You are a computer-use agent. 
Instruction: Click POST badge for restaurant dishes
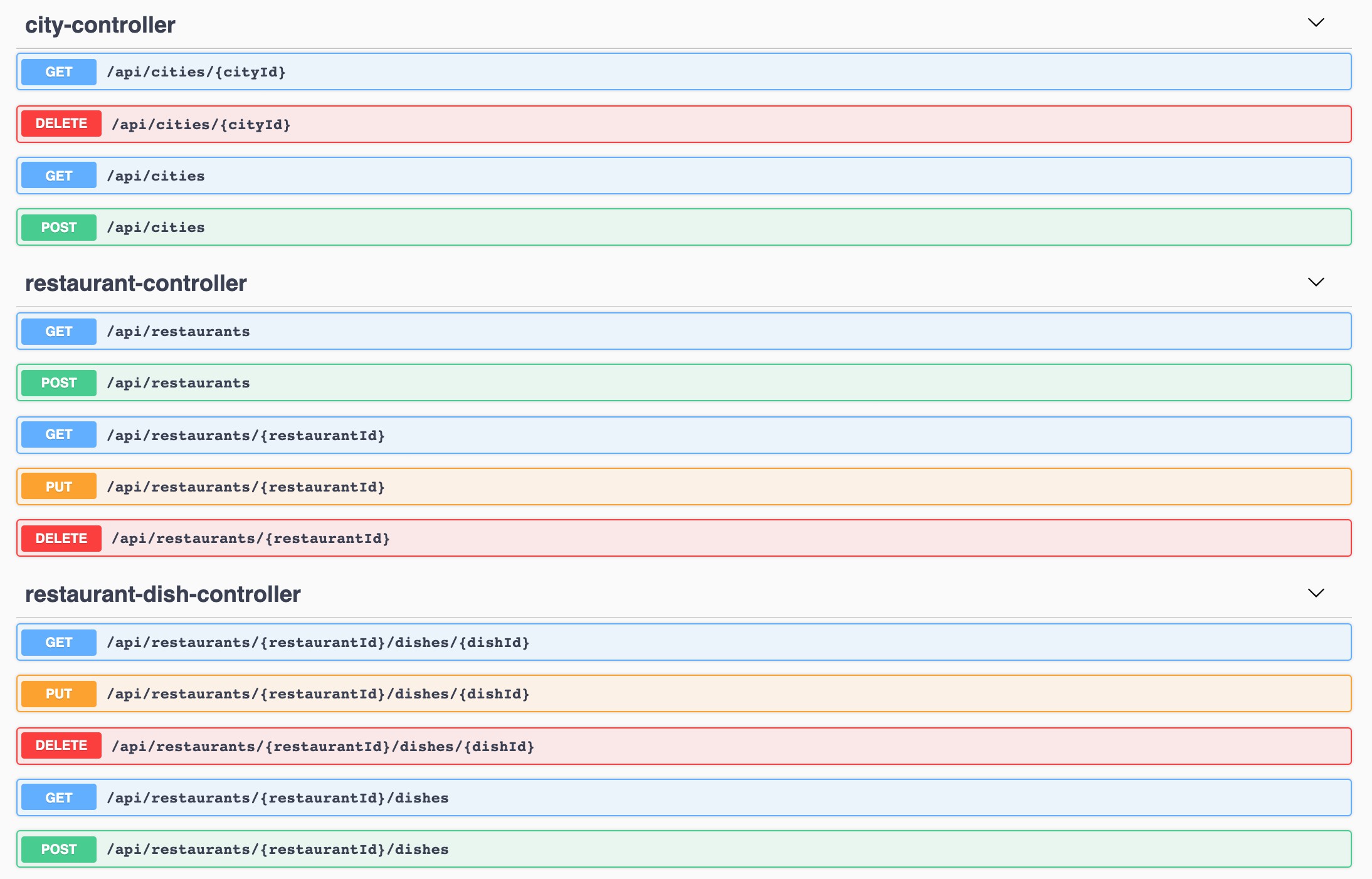59,850
